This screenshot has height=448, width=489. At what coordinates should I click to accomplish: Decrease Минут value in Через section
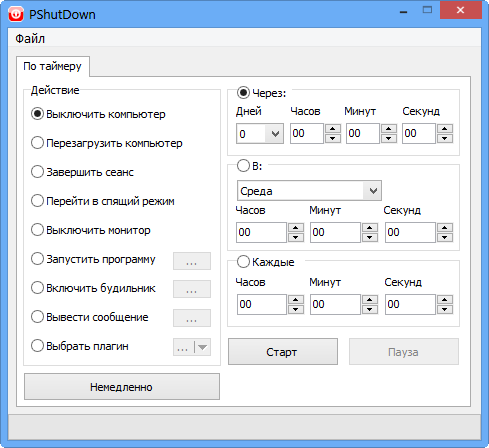(x=389, y=138)
